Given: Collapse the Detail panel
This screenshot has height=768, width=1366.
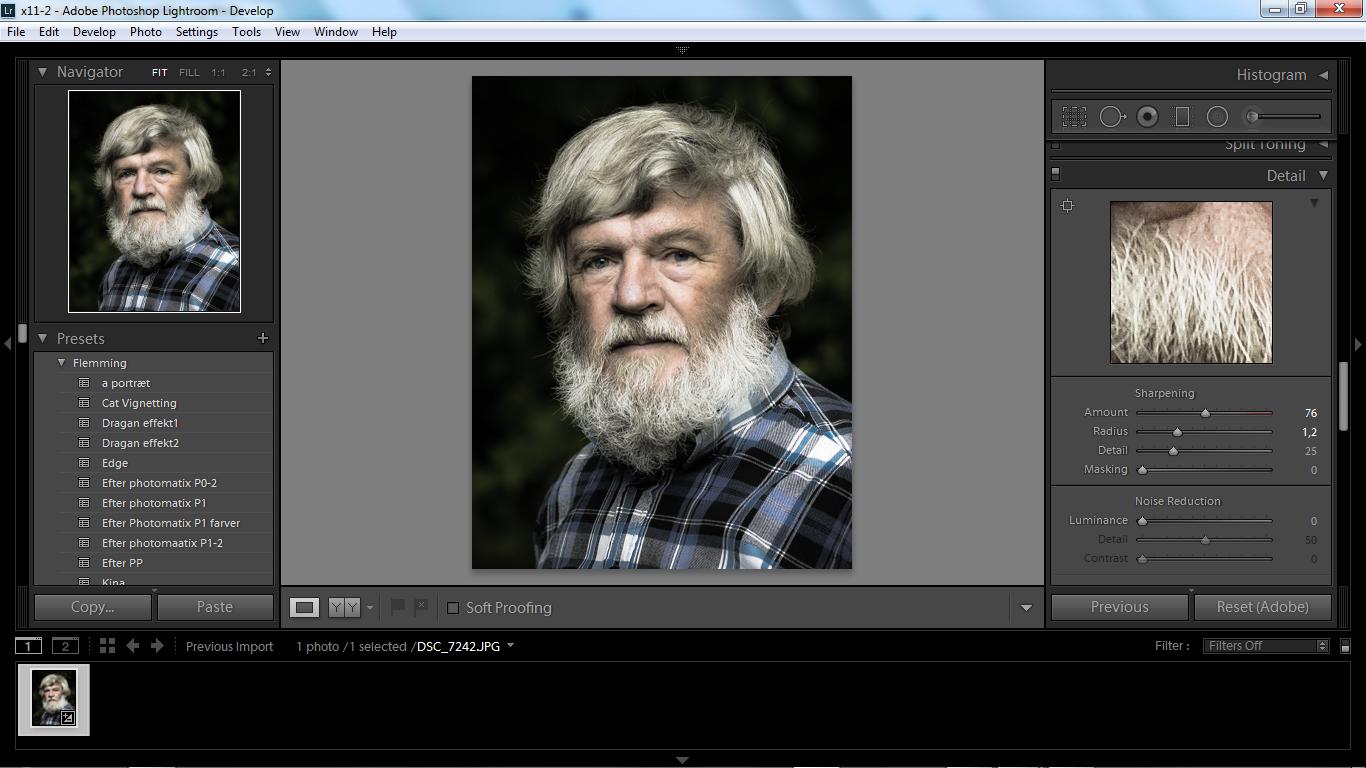Looking at the screenshot, I should 1323,175.
